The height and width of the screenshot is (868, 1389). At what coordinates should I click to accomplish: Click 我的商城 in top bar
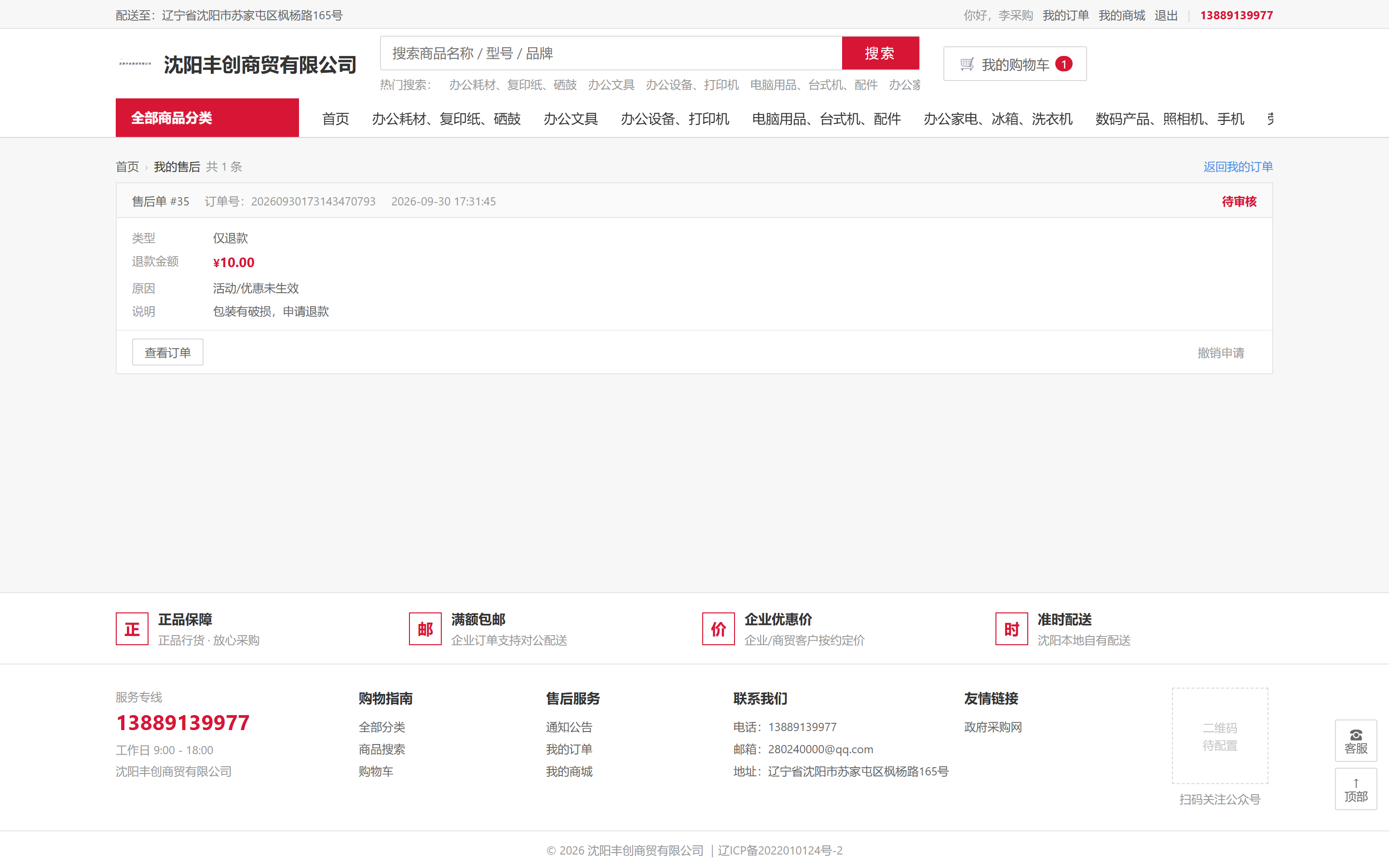click(x=1122, y=15)
